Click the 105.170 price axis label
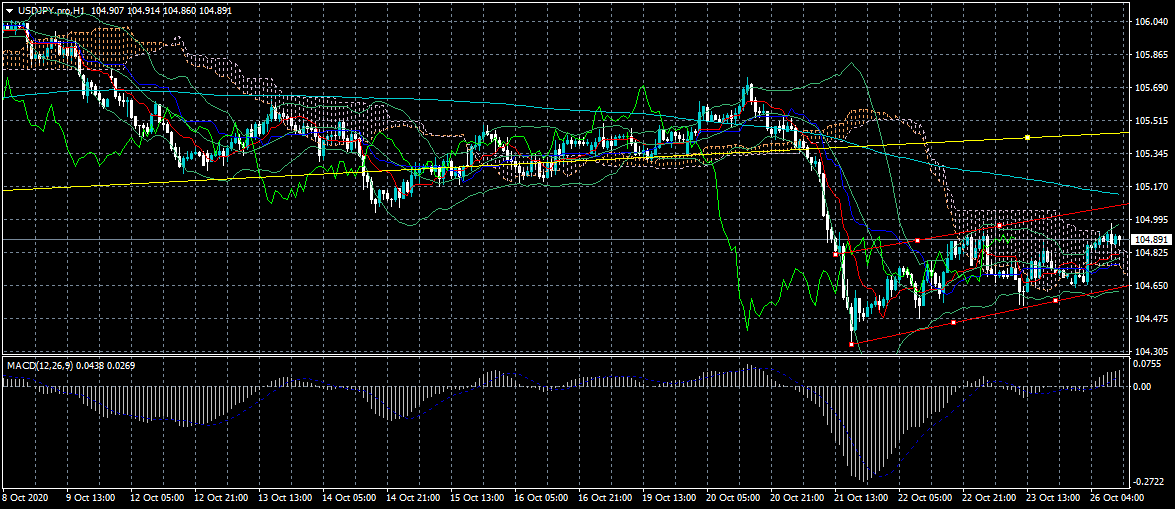Screen dimensions: 1175x509 click(1152, 187)
